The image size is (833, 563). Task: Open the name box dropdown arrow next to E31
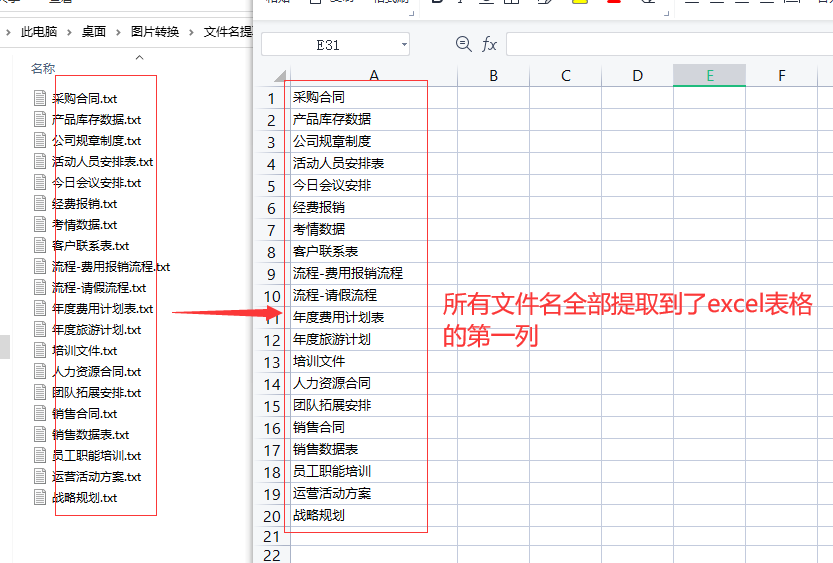404,45
